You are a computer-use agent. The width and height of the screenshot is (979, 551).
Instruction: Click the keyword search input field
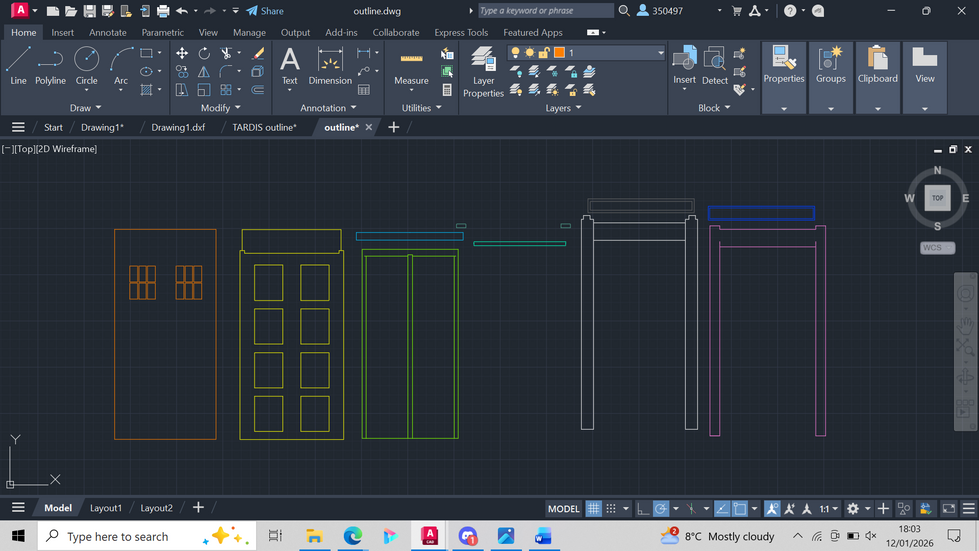tap(546, 11)
